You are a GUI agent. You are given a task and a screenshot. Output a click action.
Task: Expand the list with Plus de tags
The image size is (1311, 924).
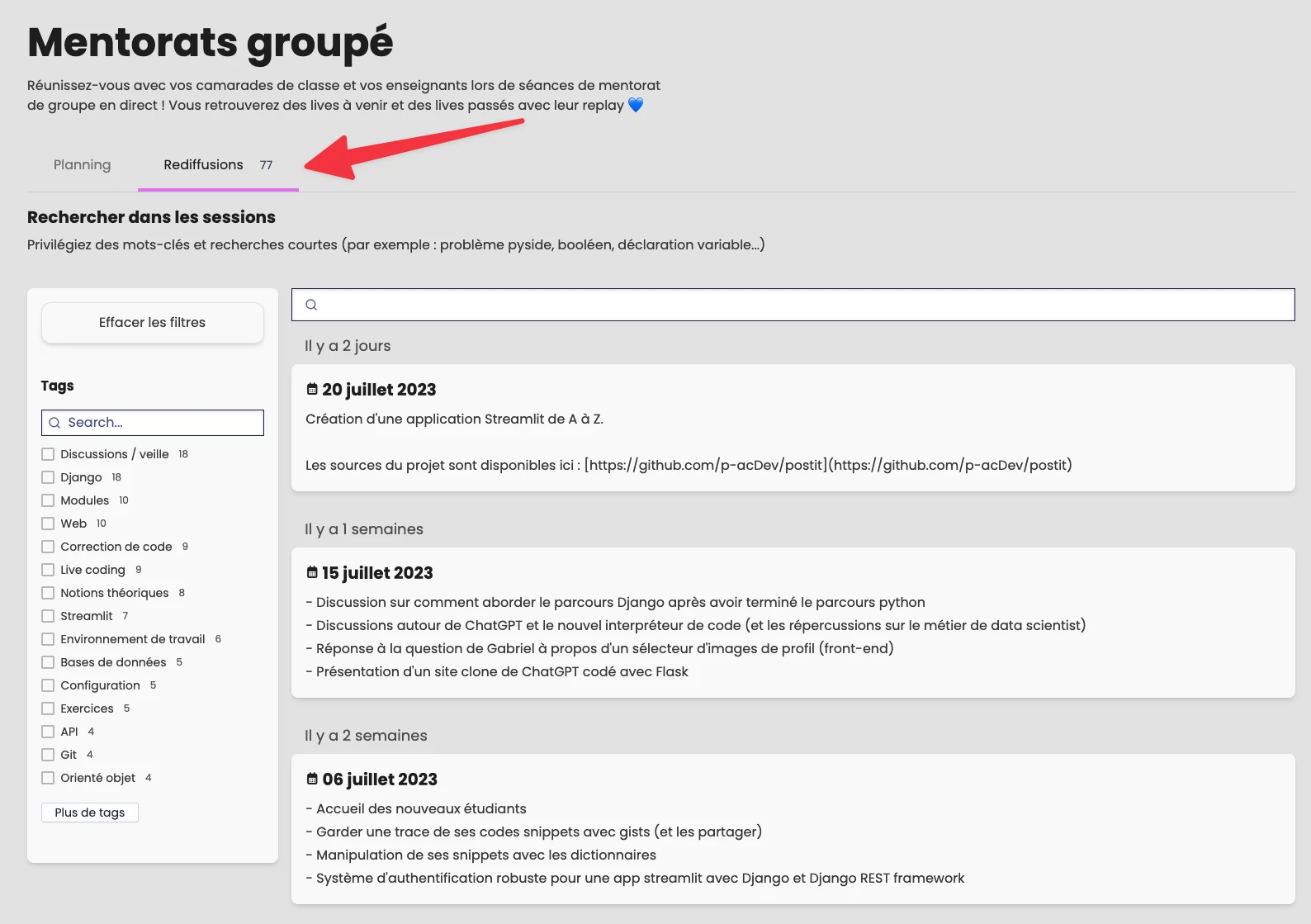click(x=90, y=813)
